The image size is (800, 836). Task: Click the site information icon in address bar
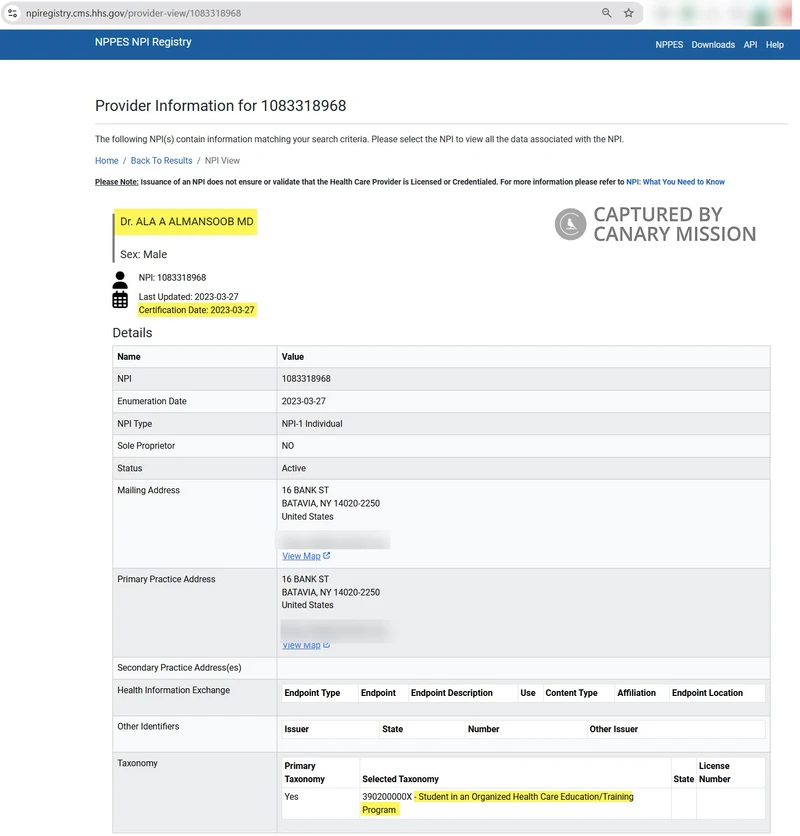click(x=12, y=13)
